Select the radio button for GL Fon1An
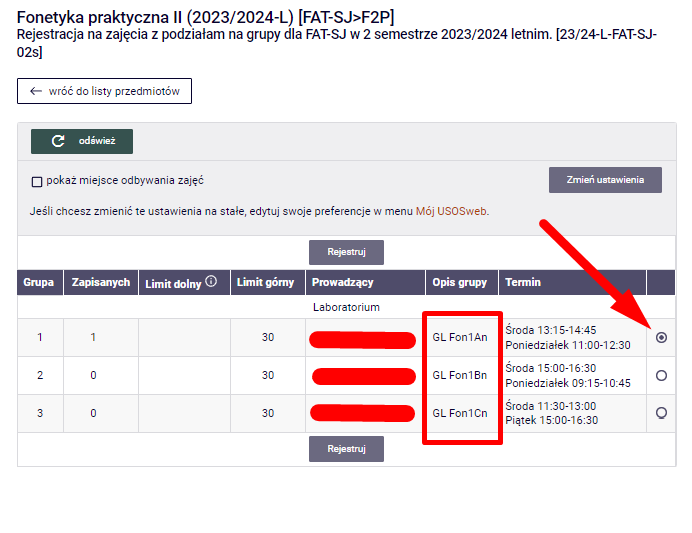 [x=661, y=338]
